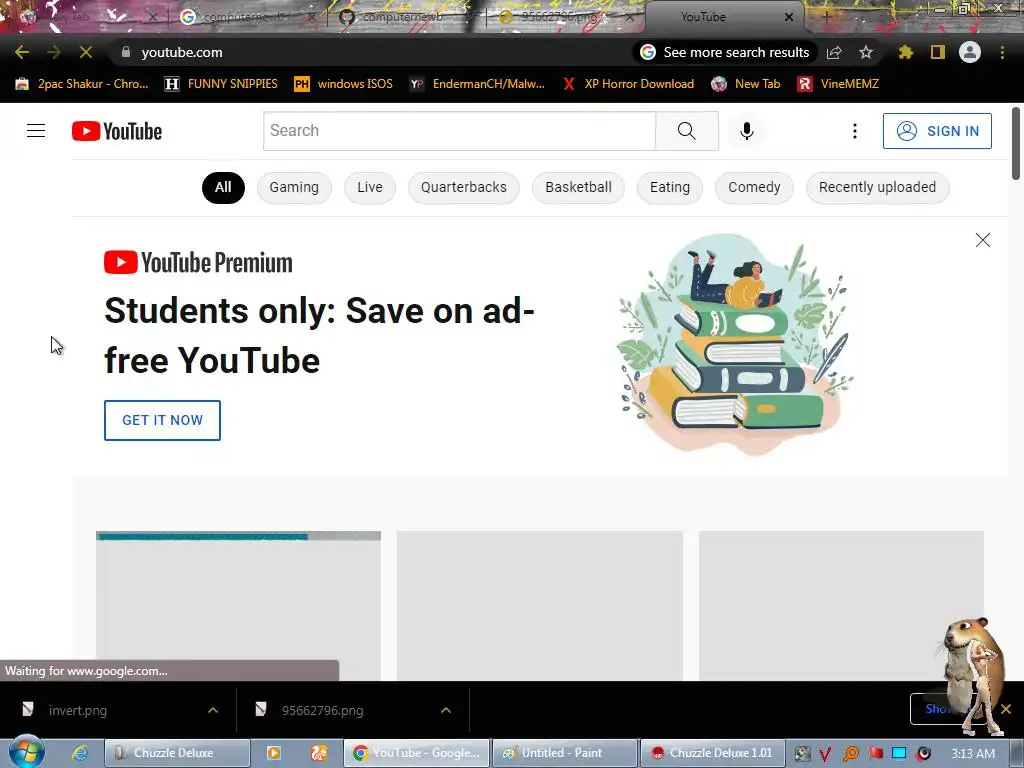Image resolution: width=1024 pixels, height=768 pixels.
Task: Open the VineMEMZ bookmark
Action: click(839, 84)
